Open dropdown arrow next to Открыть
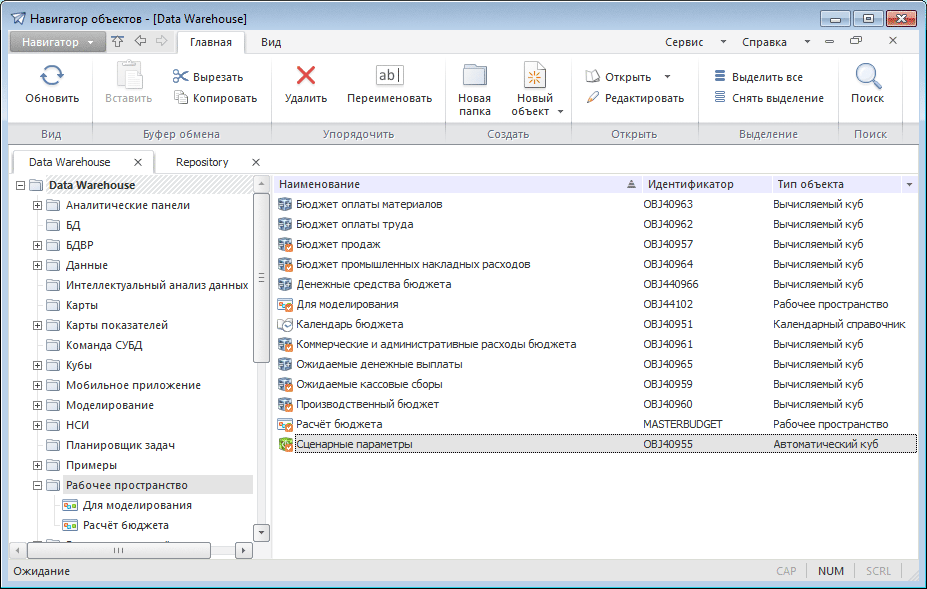 point(667,77)
